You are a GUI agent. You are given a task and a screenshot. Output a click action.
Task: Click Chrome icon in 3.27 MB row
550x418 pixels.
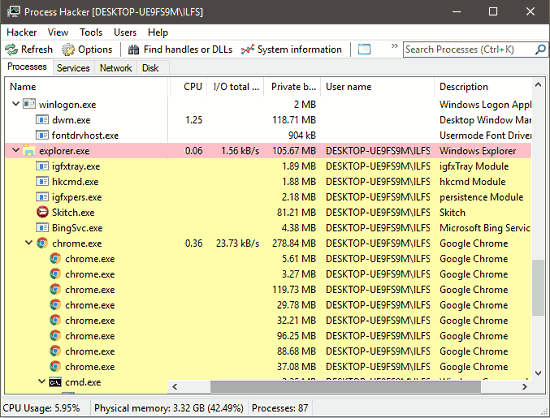55,274
